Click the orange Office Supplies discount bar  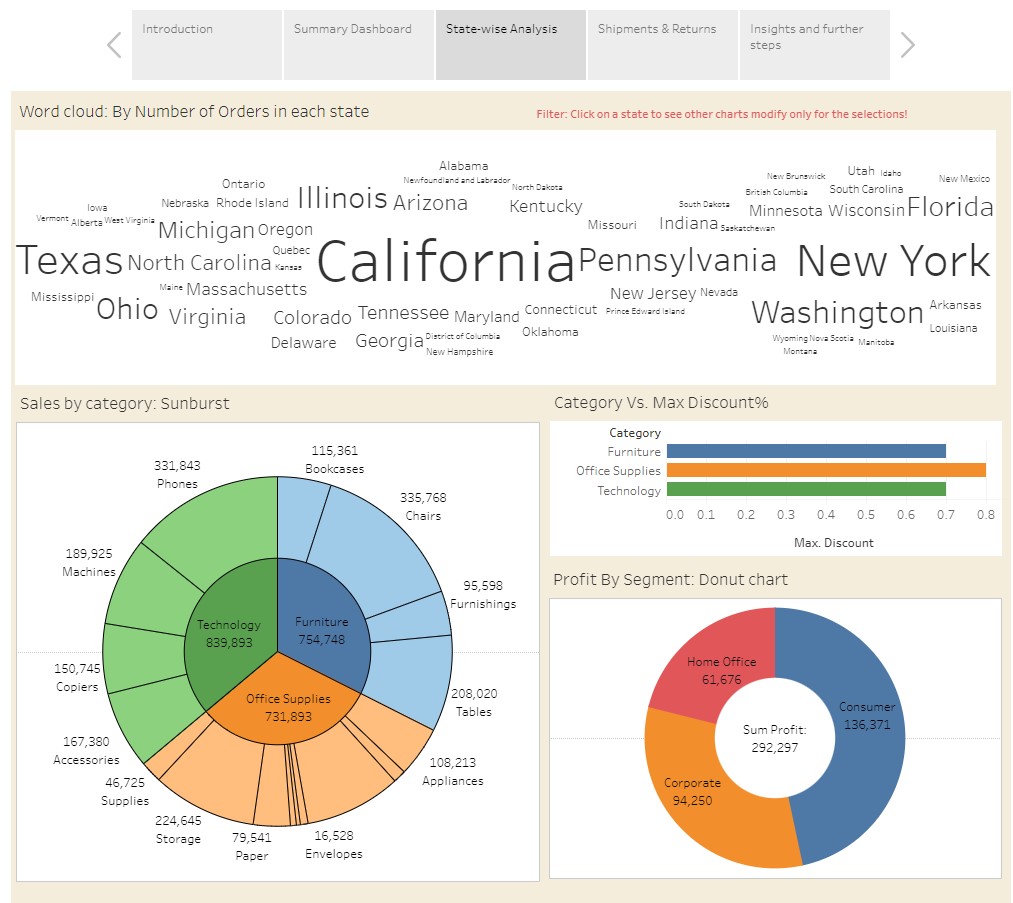tap(825, 471)
